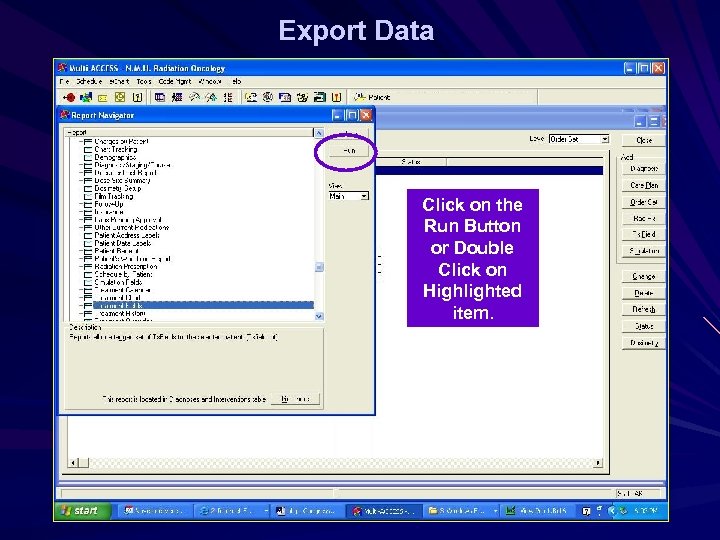Click the report list scroll up arrow
This screenshot has height=540, width=720.
[319, 133]
